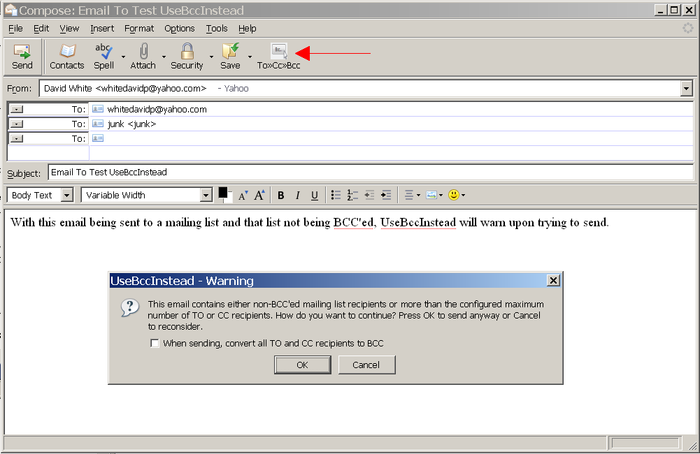Screen dimensions: 700x454
Task: Apply numbered list formatting
Action: pos(353,195)
